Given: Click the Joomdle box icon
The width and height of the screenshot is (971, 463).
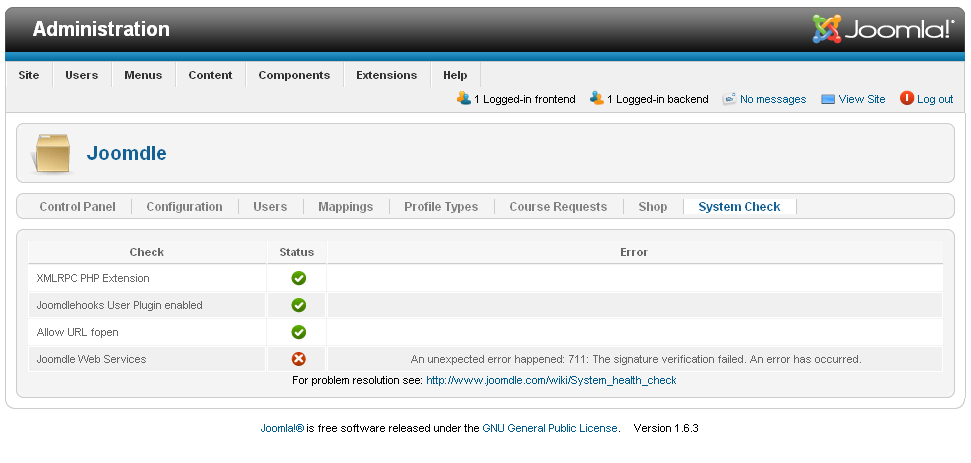Looking at the screenshot, I should pyautogui.click(x=51, y=153).
